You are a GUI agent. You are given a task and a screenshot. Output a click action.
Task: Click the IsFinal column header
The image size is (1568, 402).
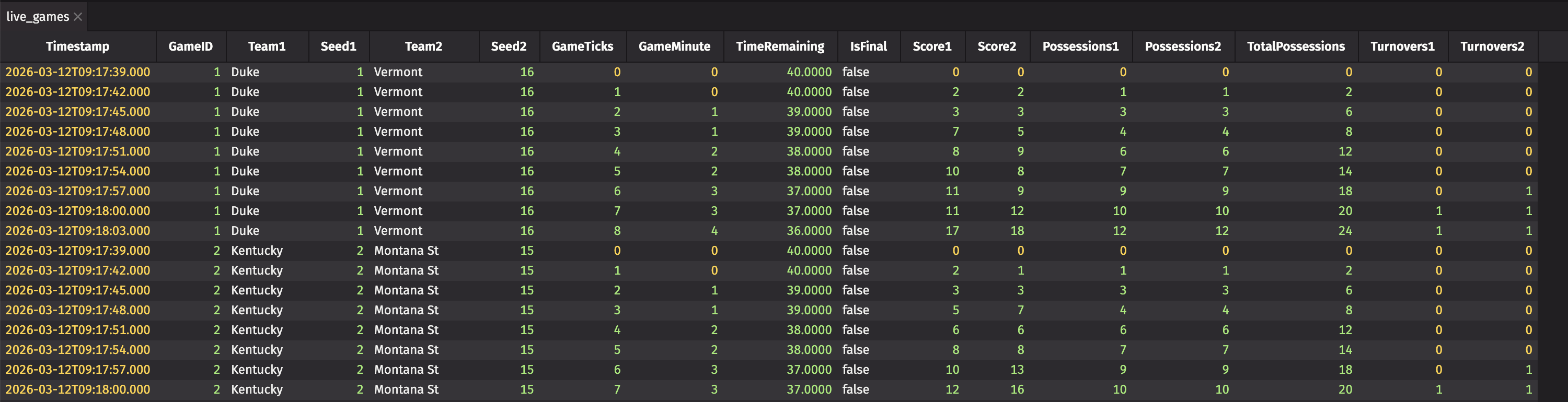tap(869, 46)
